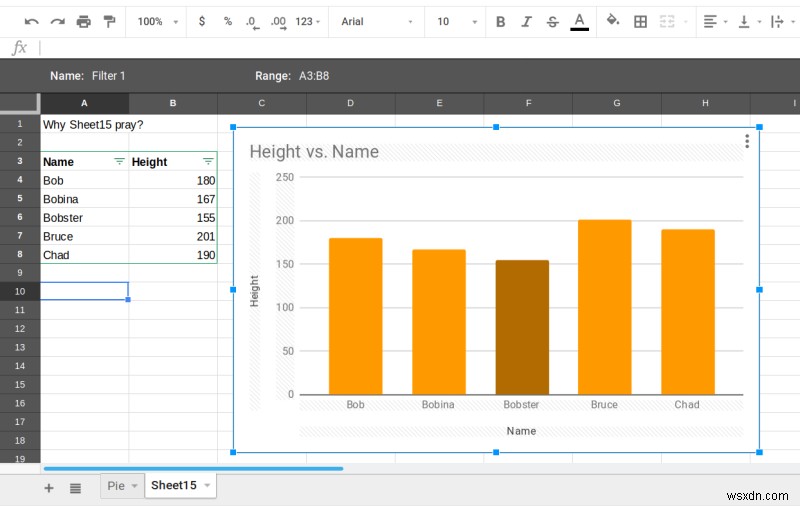Click the redo arrow icon
The height and width of the screenshot is (506, 800).
pyautogui.click(x=58, y=21)
